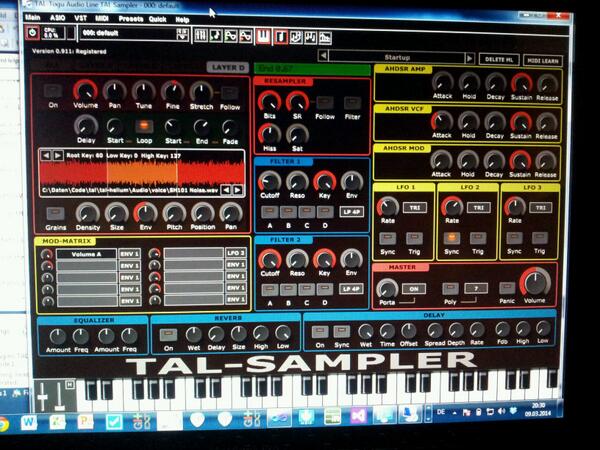Enable the Grains switch

(x=55, y=214)
